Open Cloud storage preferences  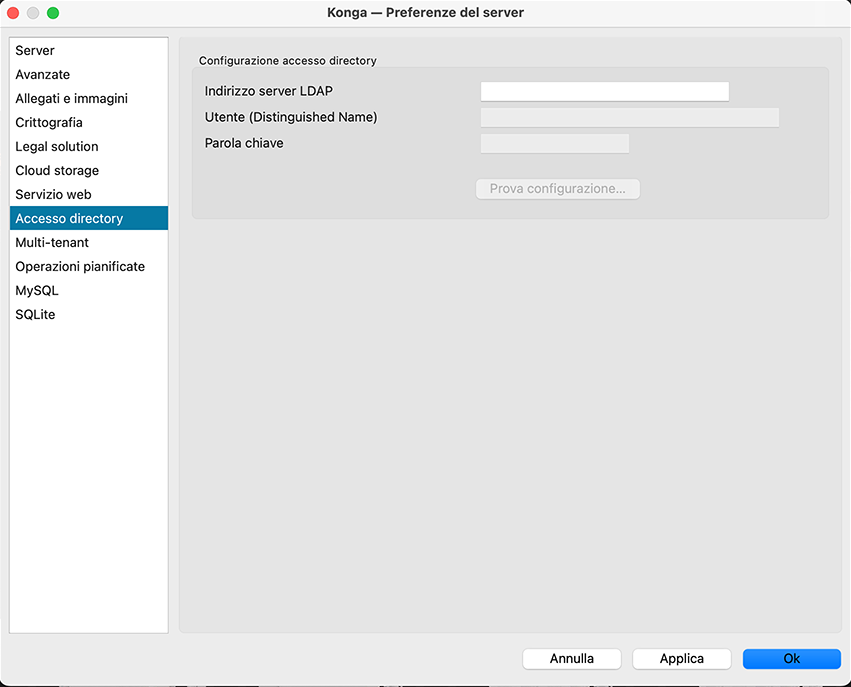[x=57, y=171]
